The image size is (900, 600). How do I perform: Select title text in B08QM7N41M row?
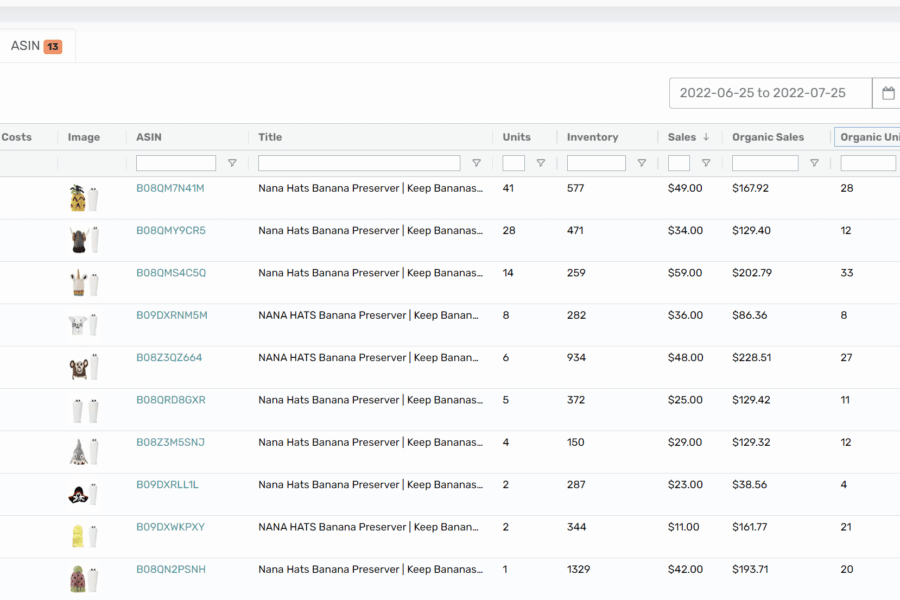coord(370,188)
